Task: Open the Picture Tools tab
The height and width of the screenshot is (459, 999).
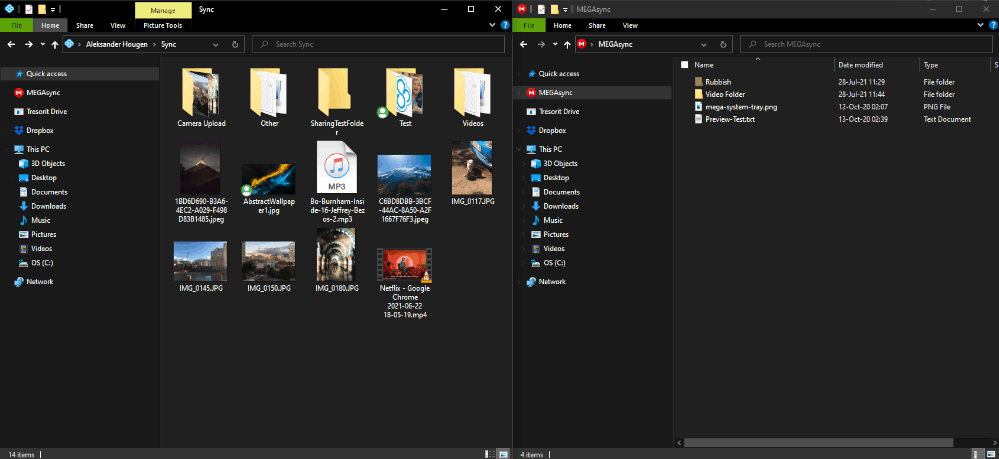Action: pos(163,24)
